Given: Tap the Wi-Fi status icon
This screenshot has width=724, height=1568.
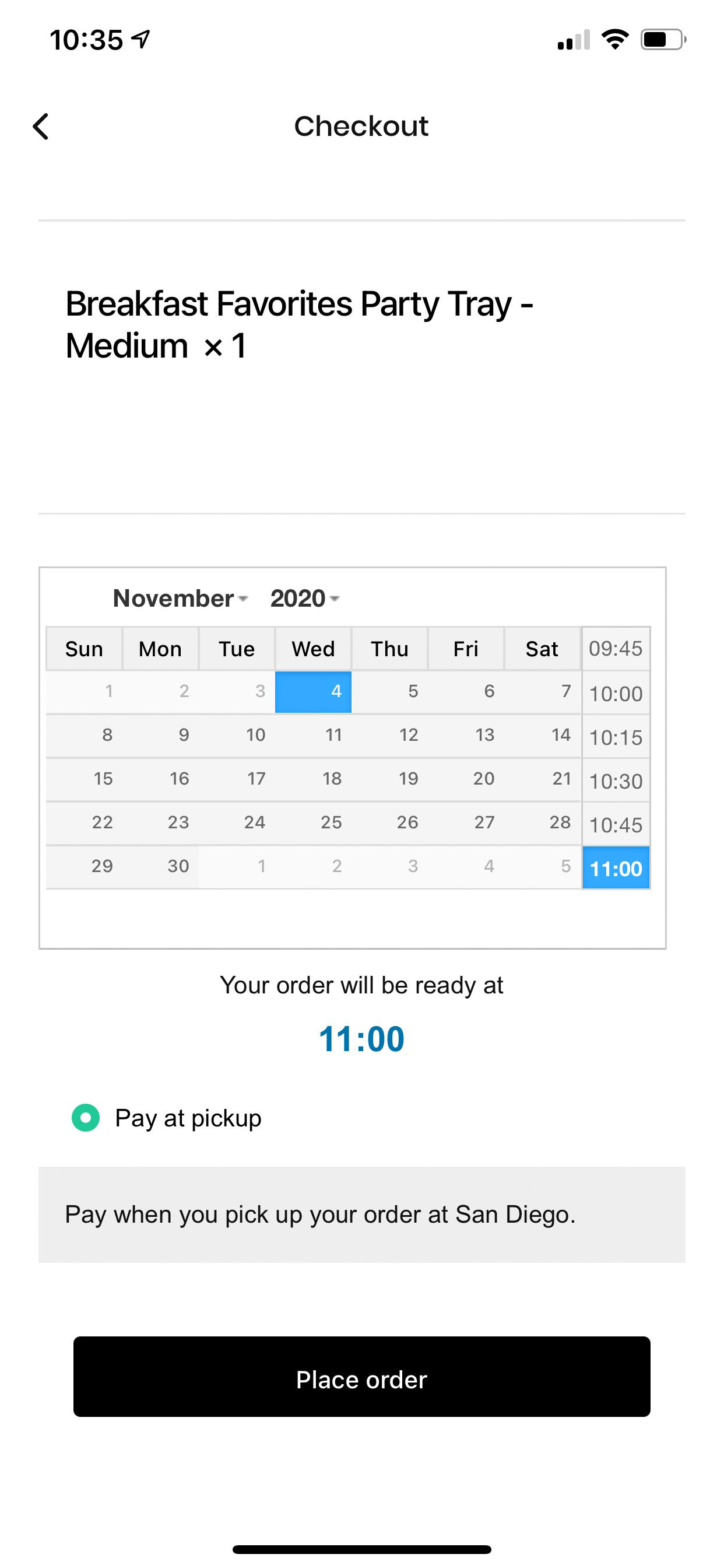Looking at the screenshot, I should (614, 40).
